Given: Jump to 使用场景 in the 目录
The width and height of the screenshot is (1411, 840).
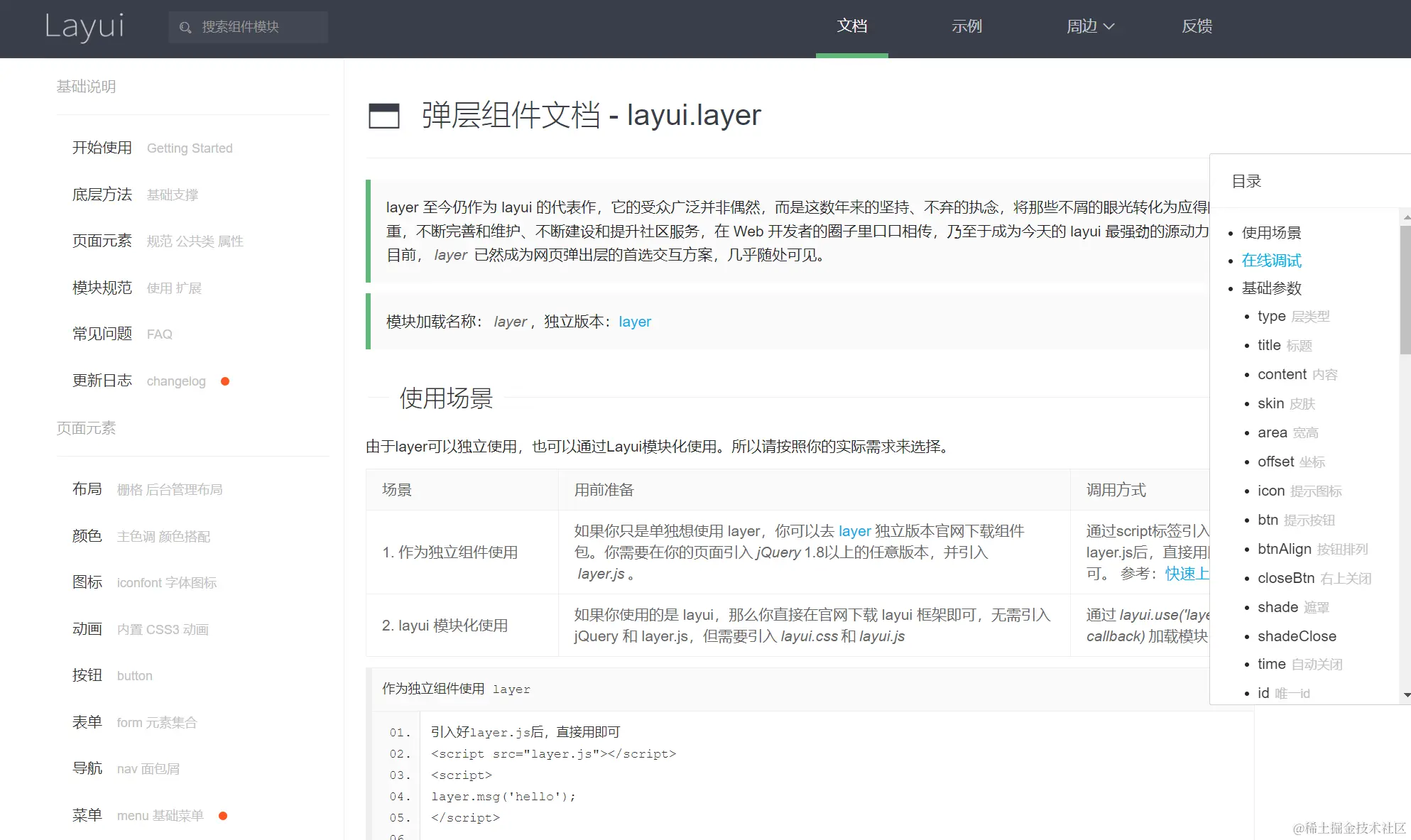Looking at the screenshot, I should [1271, 233].
